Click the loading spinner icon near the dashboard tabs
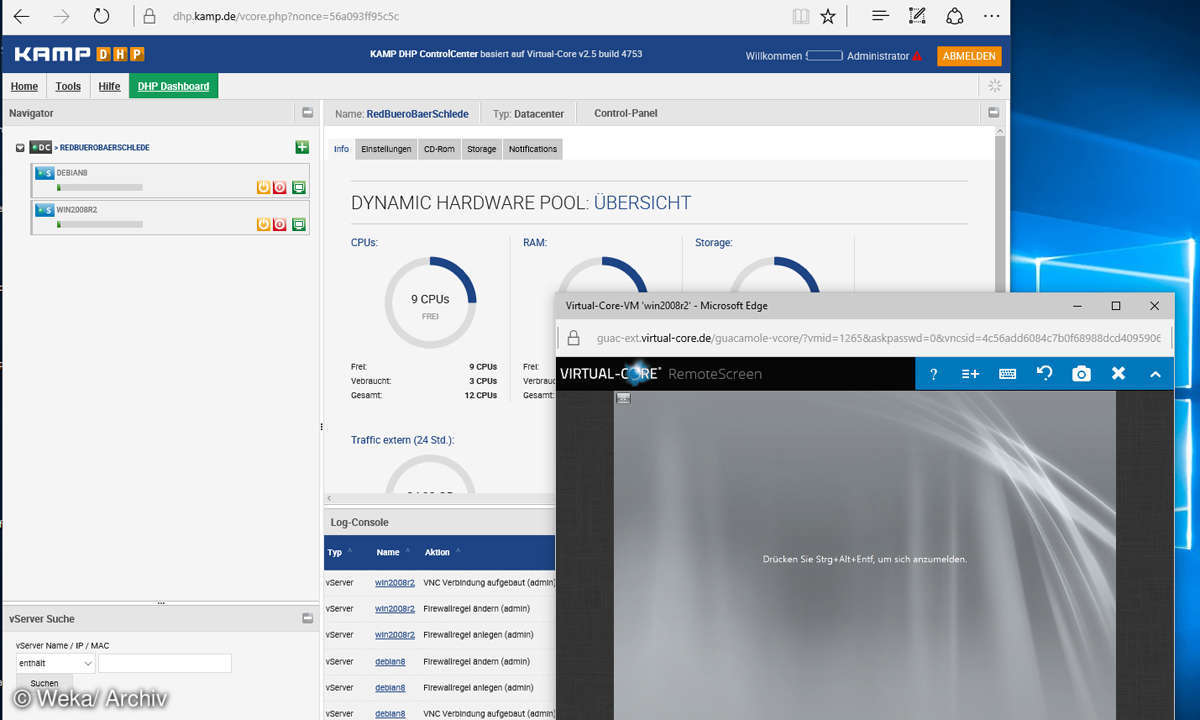Viewport: 1200px width, 720px height. pyautogui.click(x=994, y=86)
